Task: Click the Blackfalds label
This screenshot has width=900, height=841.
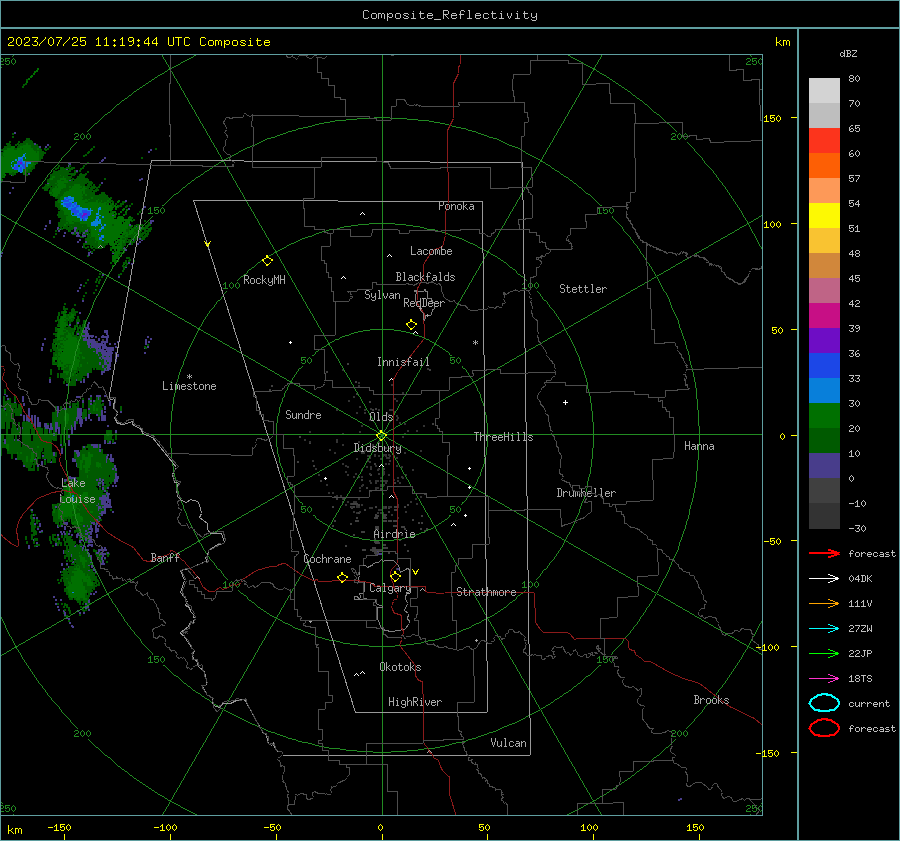Action: (x=425, y=277)
